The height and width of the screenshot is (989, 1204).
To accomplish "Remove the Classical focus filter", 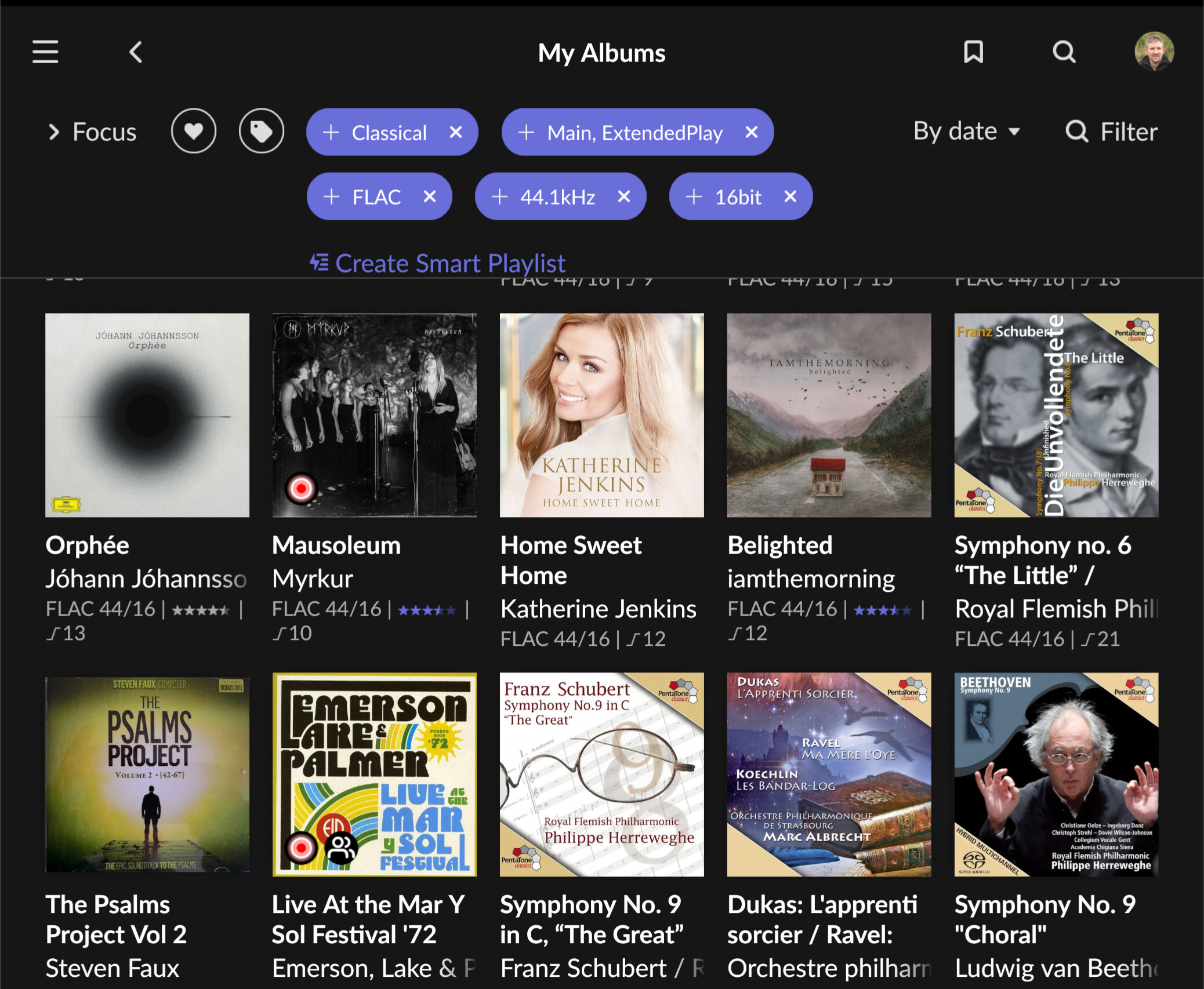I will point(456,132).
